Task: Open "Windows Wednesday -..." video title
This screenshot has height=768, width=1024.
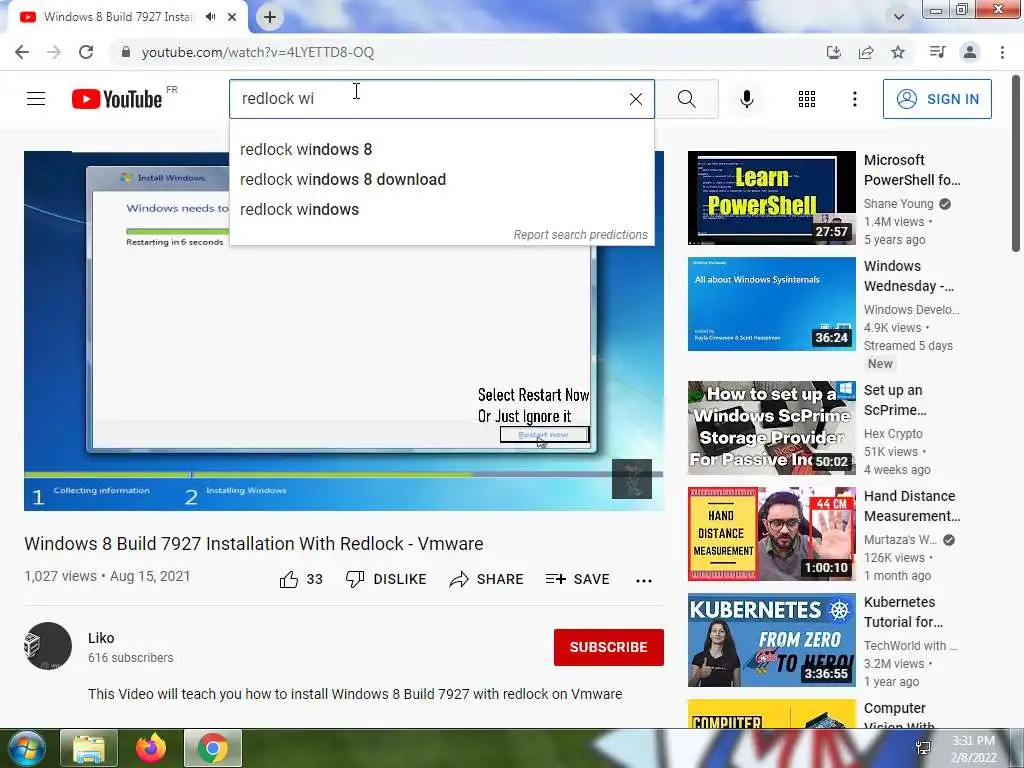Action: (908, 276)
